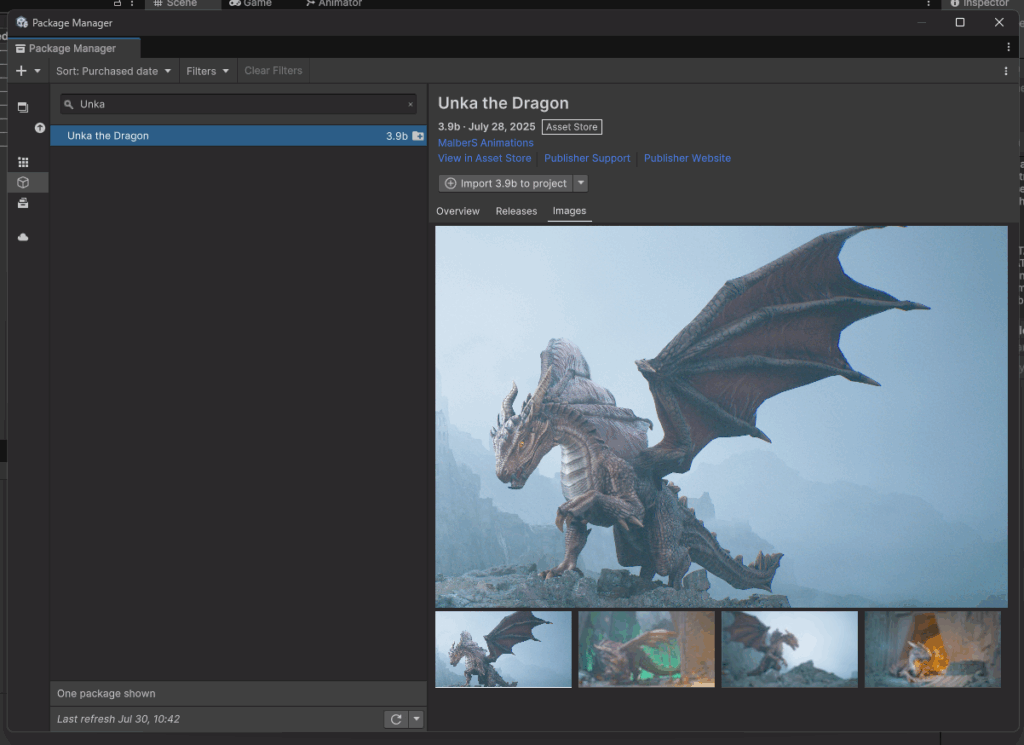
Task: Show Updates via the up-arrow sidebar icon
Action: [x=40, y=128]
